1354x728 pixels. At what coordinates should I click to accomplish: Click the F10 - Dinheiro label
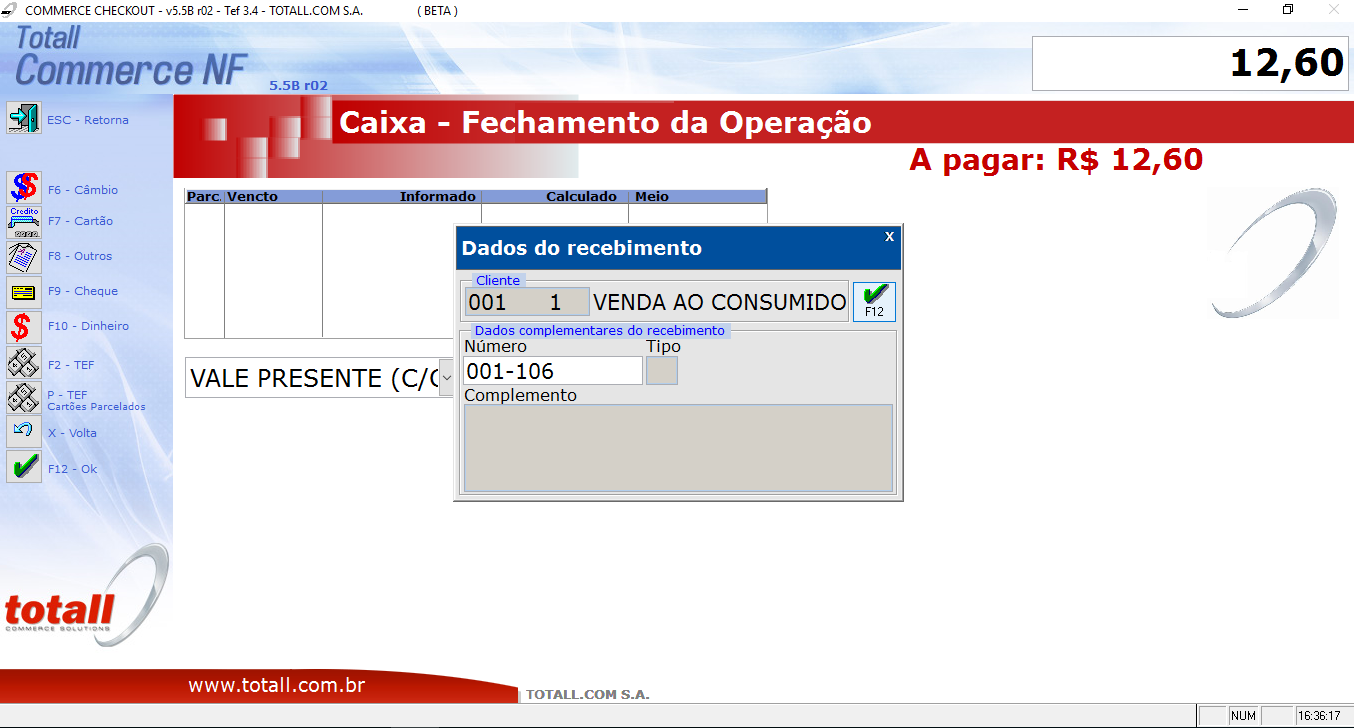click(x=88, y=326)
